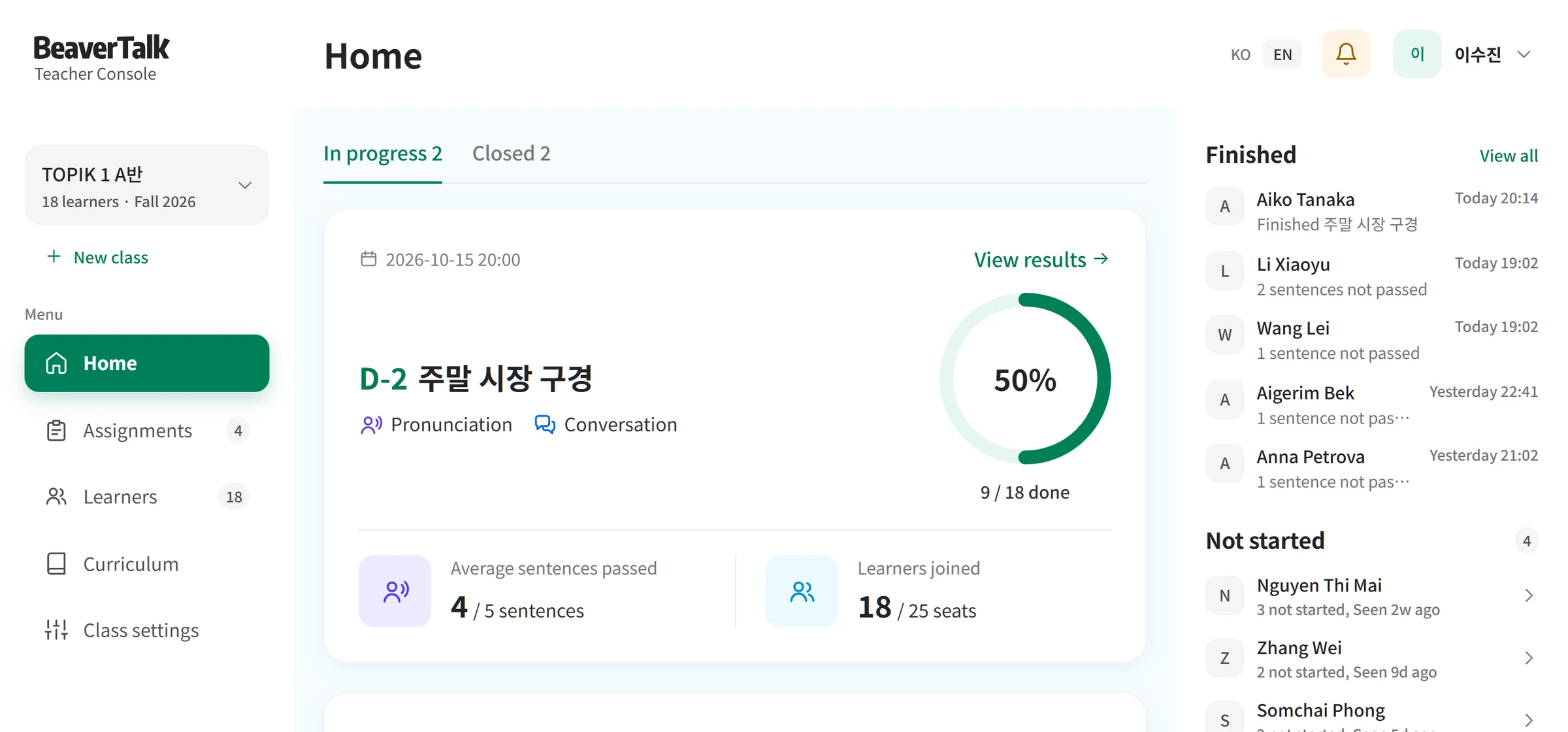Open Learners in the menu

click(147, 497)
